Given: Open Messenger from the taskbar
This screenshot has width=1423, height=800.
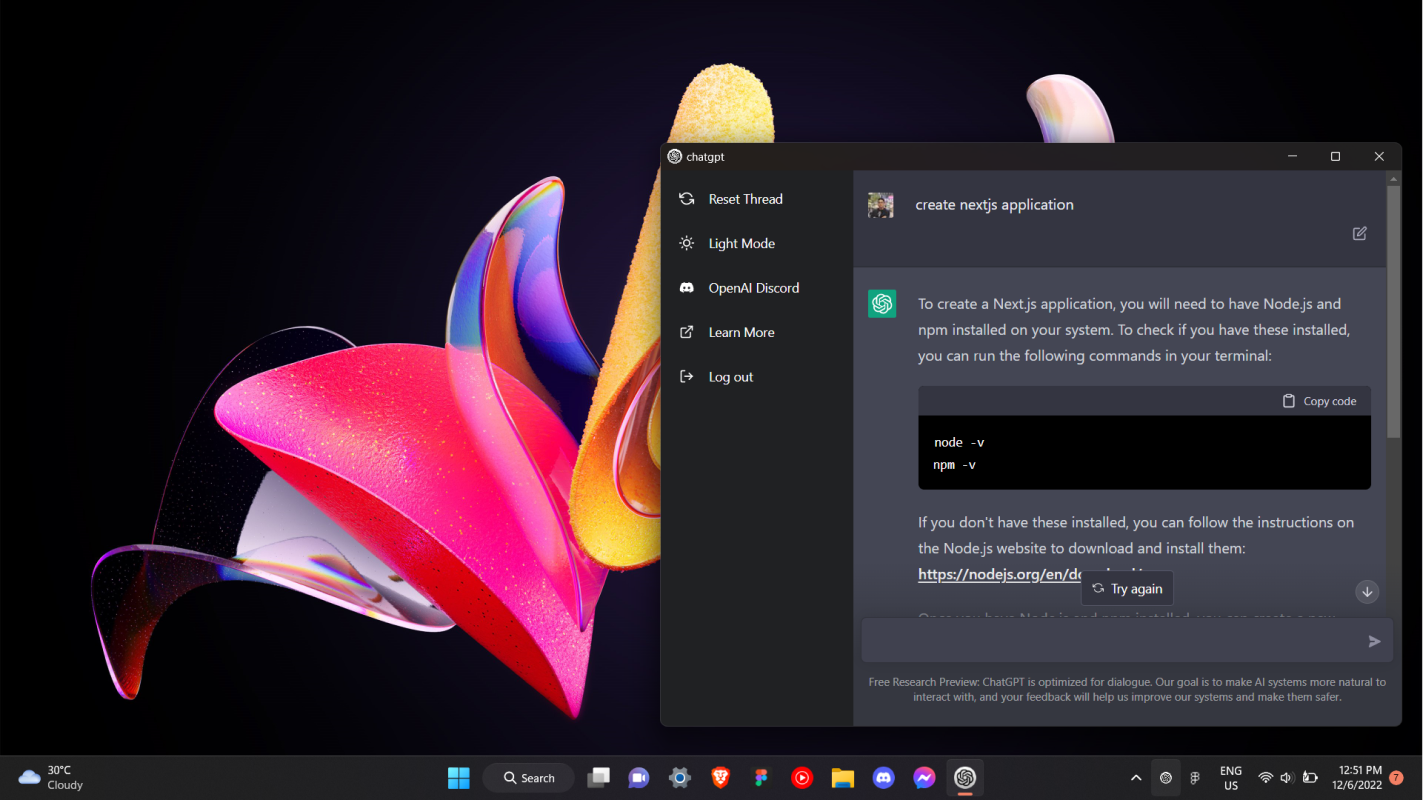Looking at the screenshot, I should point(924,778).
